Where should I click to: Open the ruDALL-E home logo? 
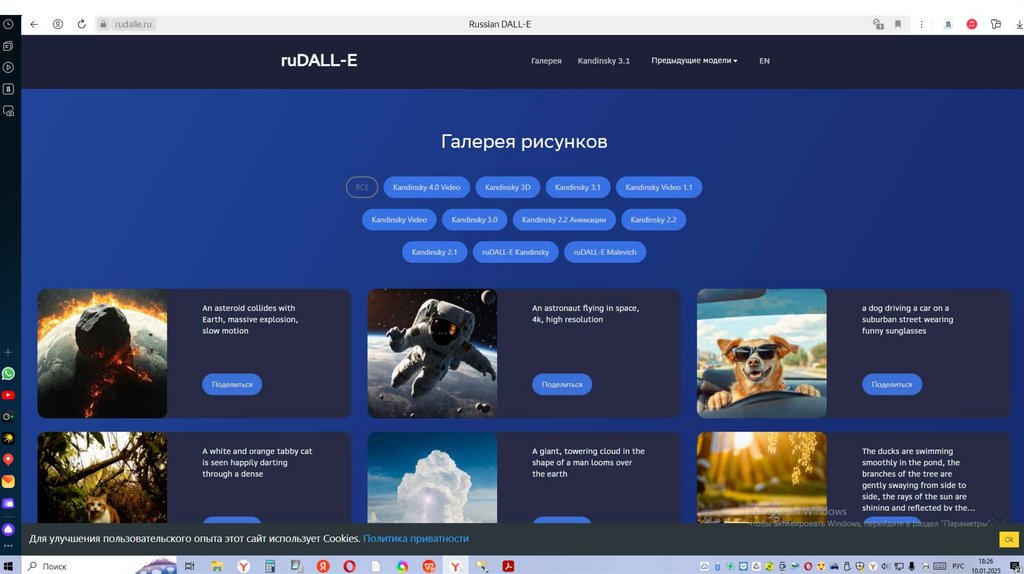coord(319,61)
